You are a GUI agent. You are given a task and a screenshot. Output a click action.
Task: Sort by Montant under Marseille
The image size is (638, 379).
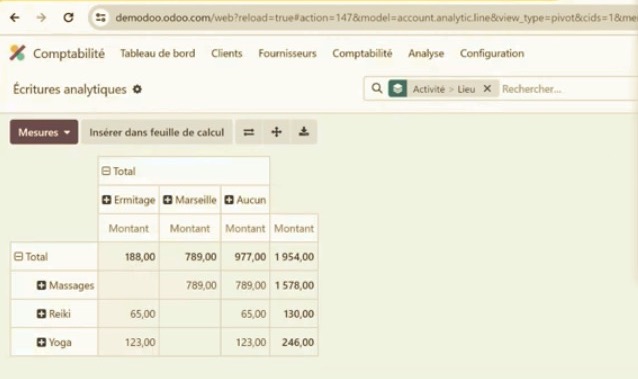tap(190, 228)
